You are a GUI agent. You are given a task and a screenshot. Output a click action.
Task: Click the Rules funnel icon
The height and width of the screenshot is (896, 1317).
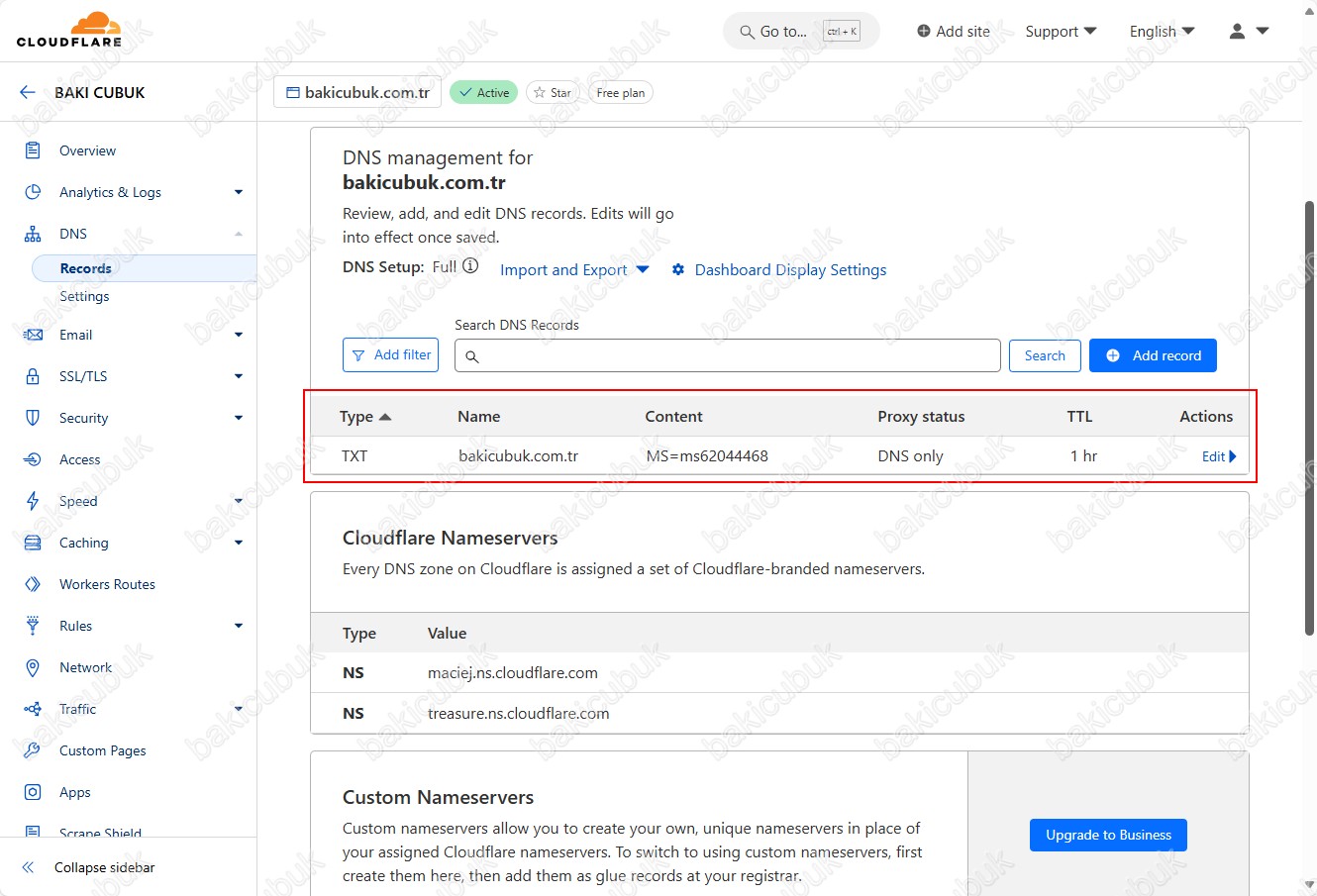pyautogui.click(x=33, y=626)
